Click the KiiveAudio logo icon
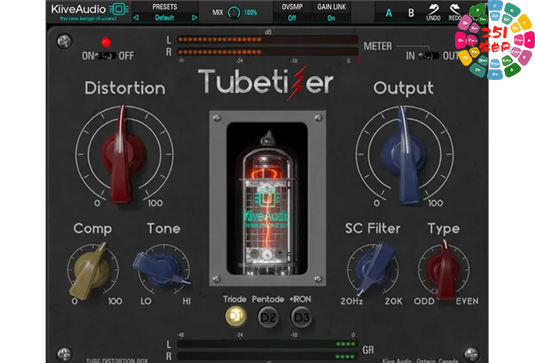 (118, 9)
